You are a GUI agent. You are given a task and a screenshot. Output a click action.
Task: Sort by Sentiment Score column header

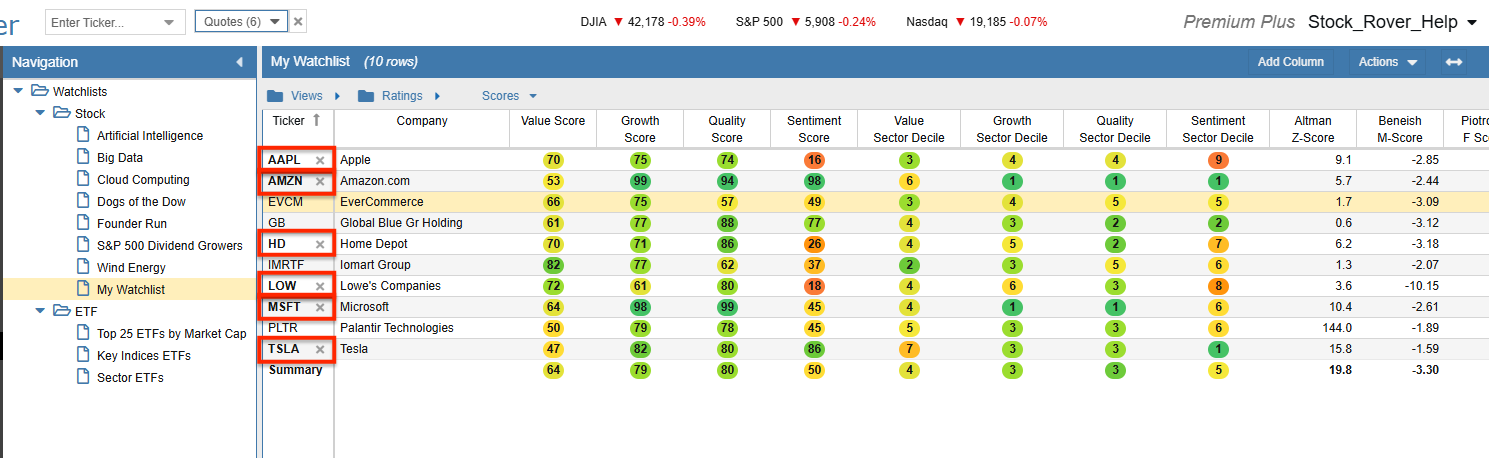point(814,129)
